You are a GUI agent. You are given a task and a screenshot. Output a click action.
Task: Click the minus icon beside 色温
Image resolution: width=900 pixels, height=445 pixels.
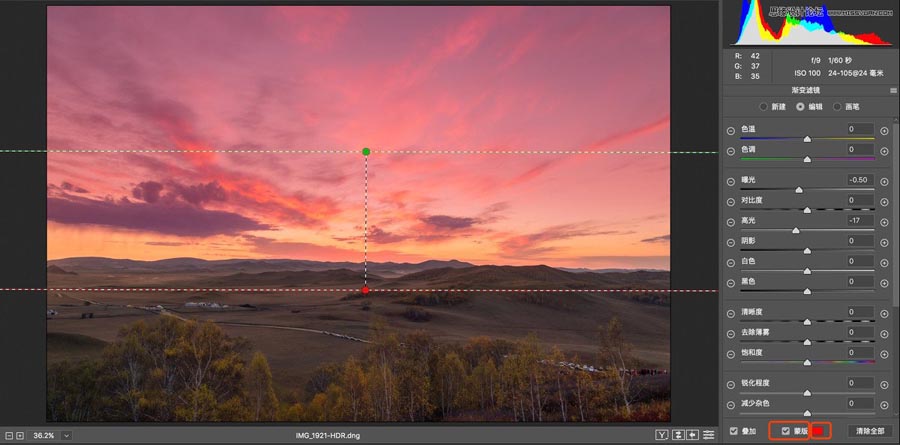point(731,130)
